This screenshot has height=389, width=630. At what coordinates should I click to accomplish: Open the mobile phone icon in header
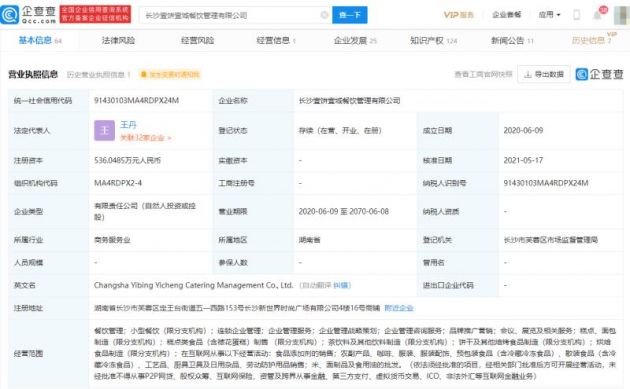pos(577,15)
